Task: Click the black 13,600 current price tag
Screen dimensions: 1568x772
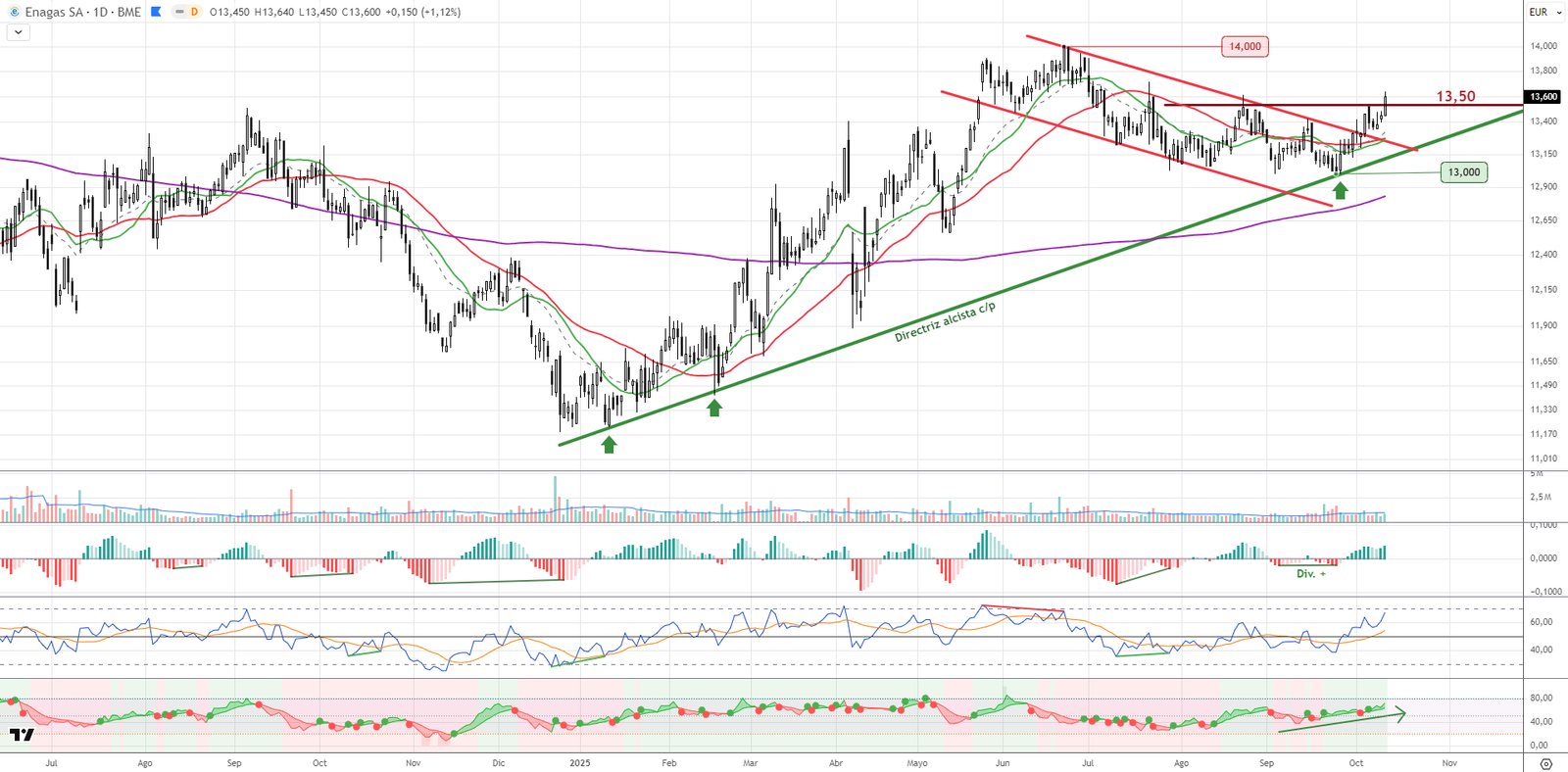Action: (x=1543, y=96)
